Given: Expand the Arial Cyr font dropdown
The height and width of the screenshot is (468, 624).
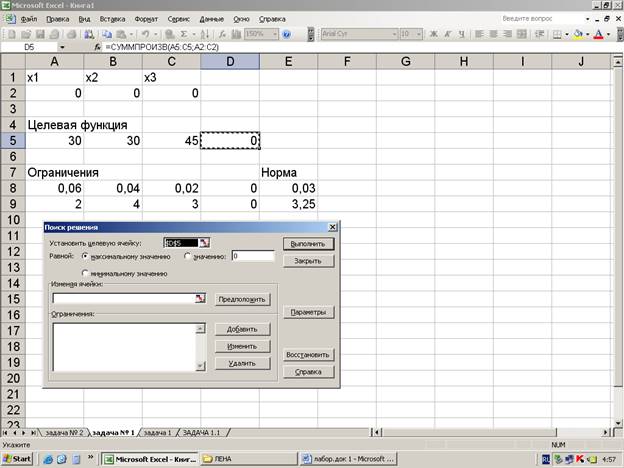Looking at the screenshot, I should click(x=390, y=34).
